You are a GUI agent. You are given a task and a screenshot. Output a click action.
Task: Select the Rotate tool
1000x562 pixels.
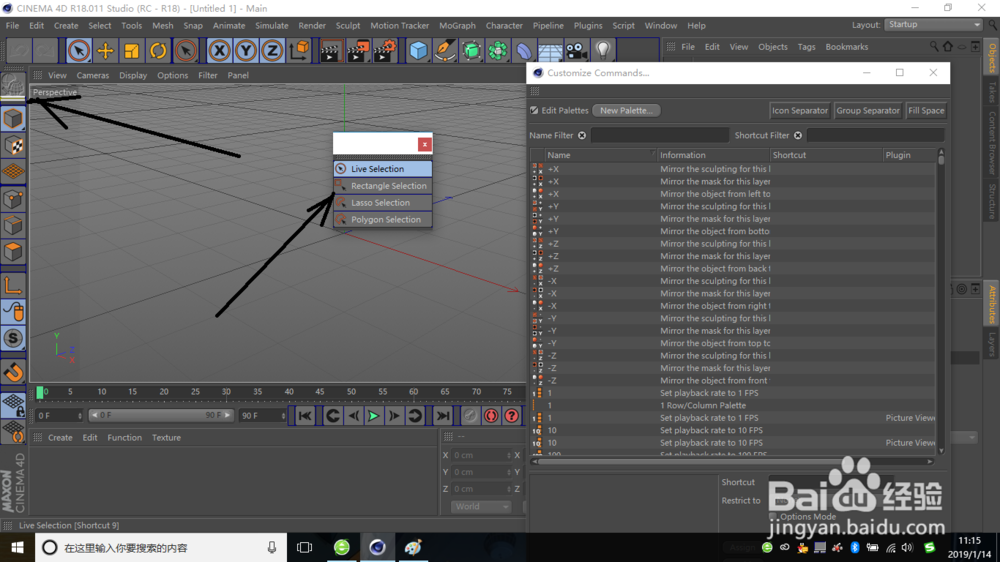tap(158, 50)
